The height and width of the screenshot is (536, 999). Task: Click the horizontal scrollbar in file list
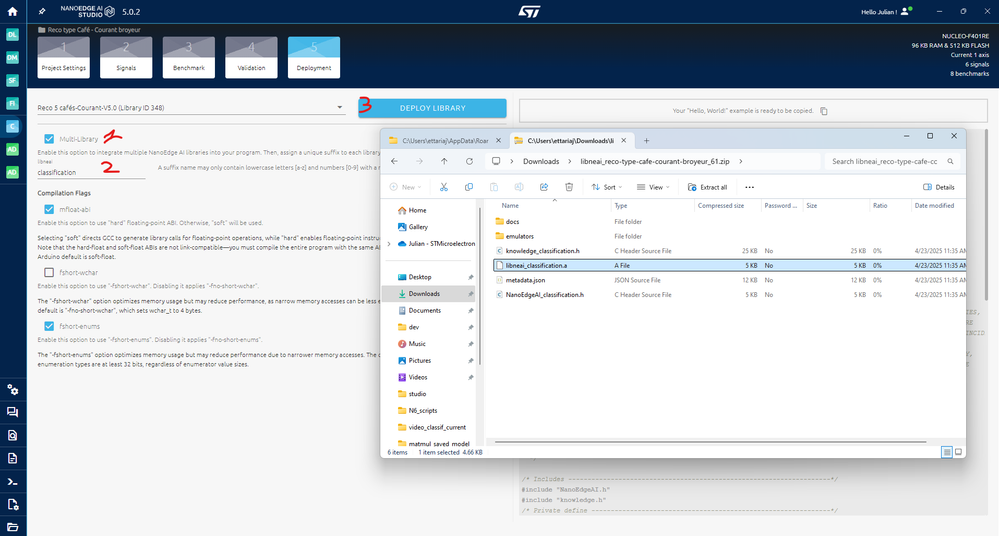710,442
